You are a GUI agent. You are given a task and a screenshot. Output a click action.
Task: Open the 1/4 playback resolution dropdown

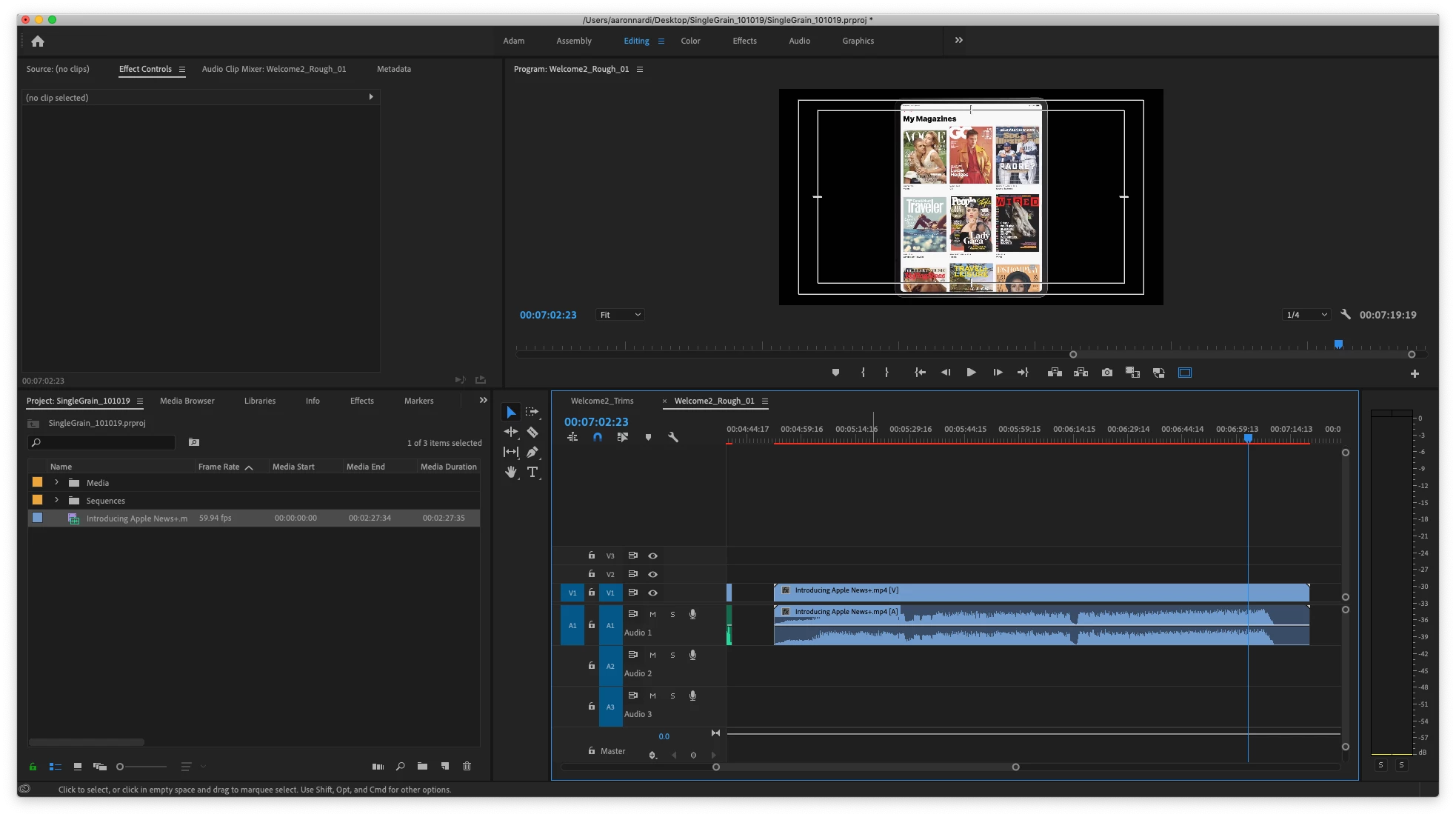1306,315
